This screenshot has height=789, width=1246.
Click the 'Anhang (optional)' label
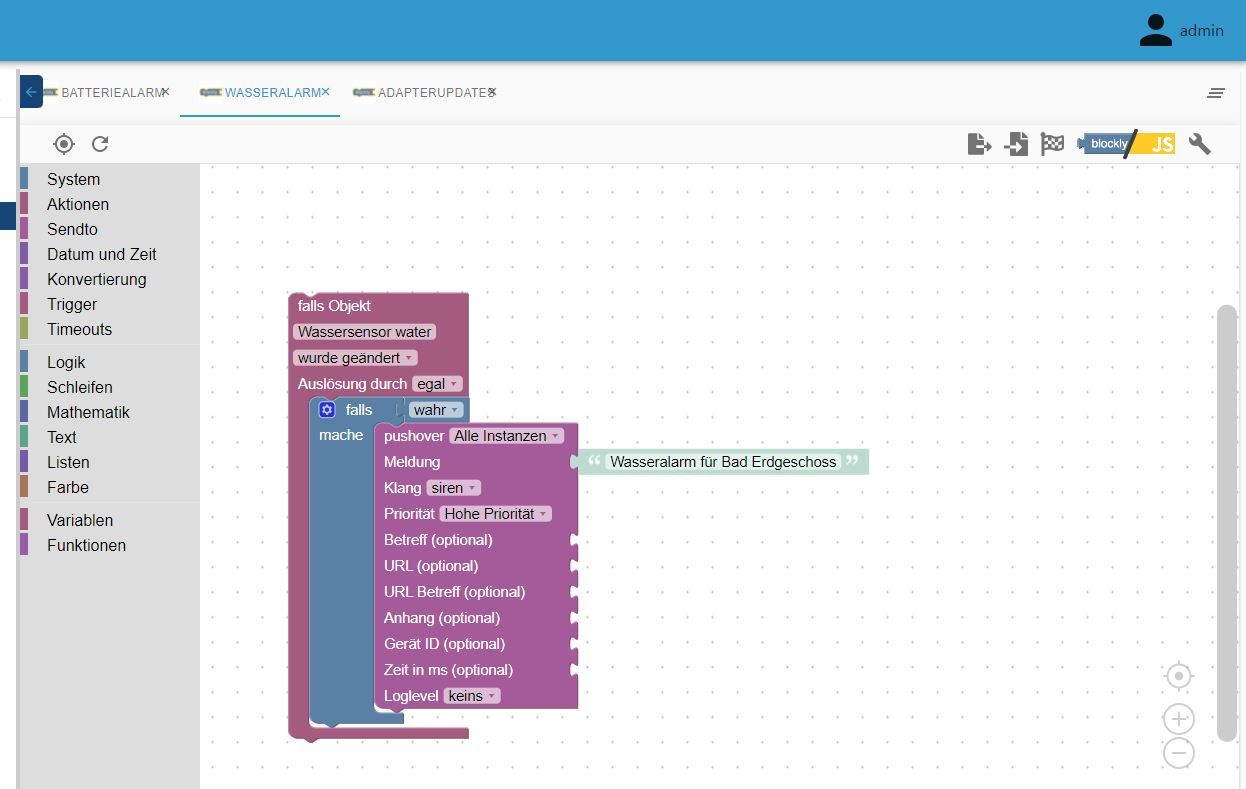[442, 618]
